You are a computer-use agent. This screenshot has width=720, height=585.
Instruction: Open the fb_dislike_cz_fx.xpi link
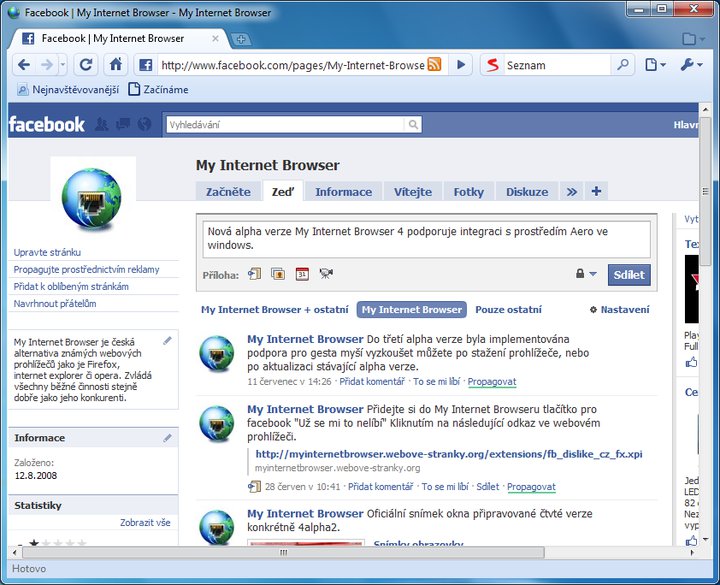[x=449, y=454]
